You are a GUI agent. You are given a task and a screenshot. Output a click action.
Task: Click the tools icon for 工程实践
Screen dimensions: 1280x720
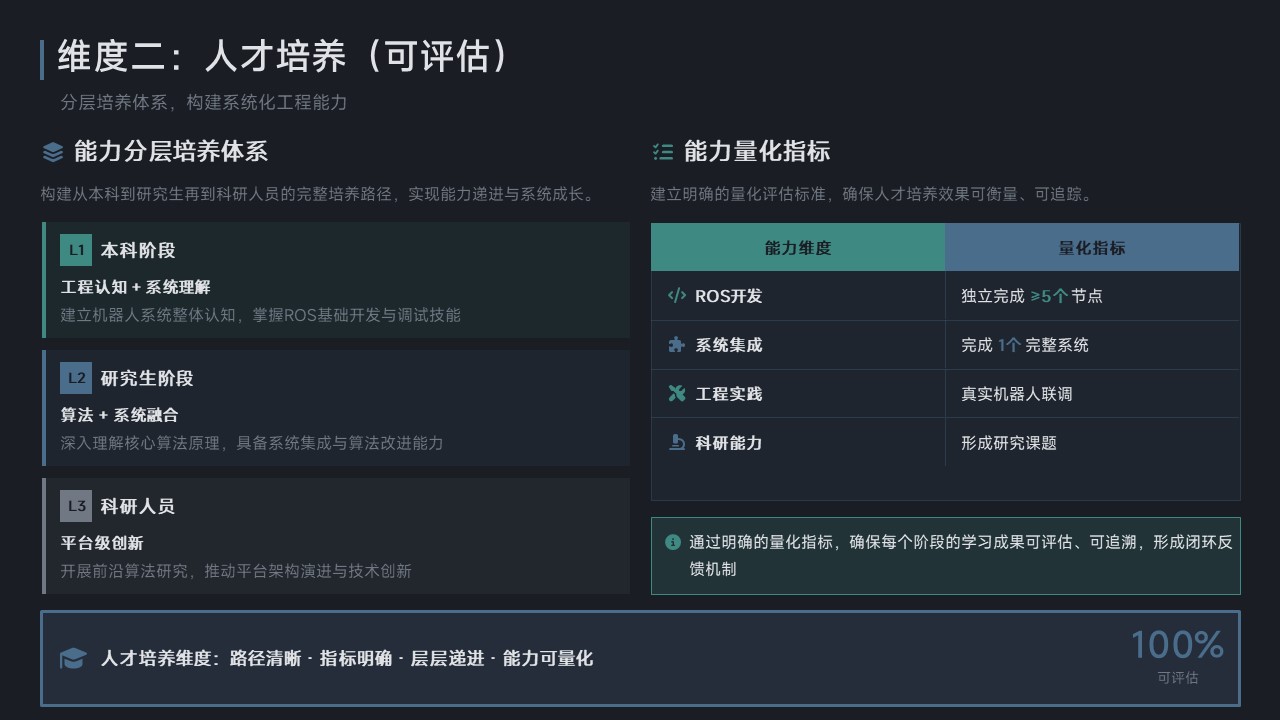pyautogui.click(x=677, y=394)
